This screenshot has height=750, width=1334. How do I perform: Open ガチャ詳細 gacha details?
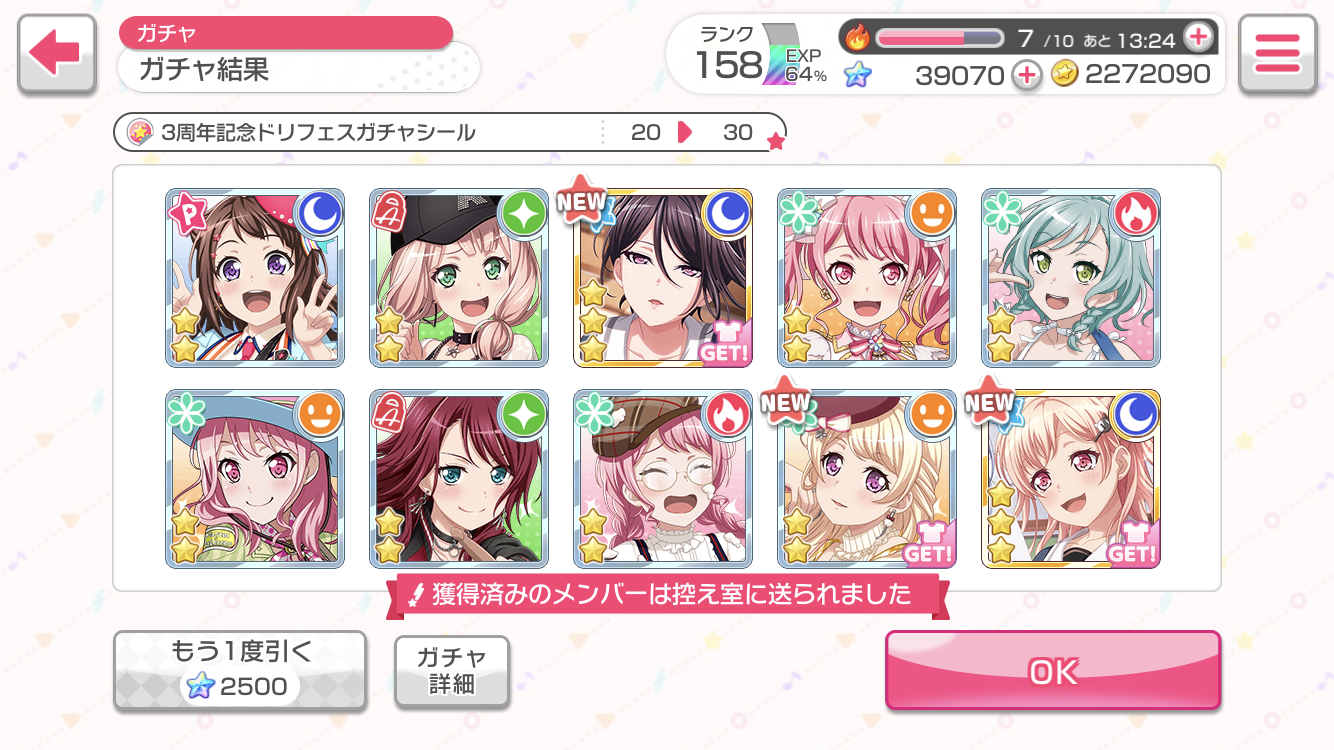click(x=452, y=671)
